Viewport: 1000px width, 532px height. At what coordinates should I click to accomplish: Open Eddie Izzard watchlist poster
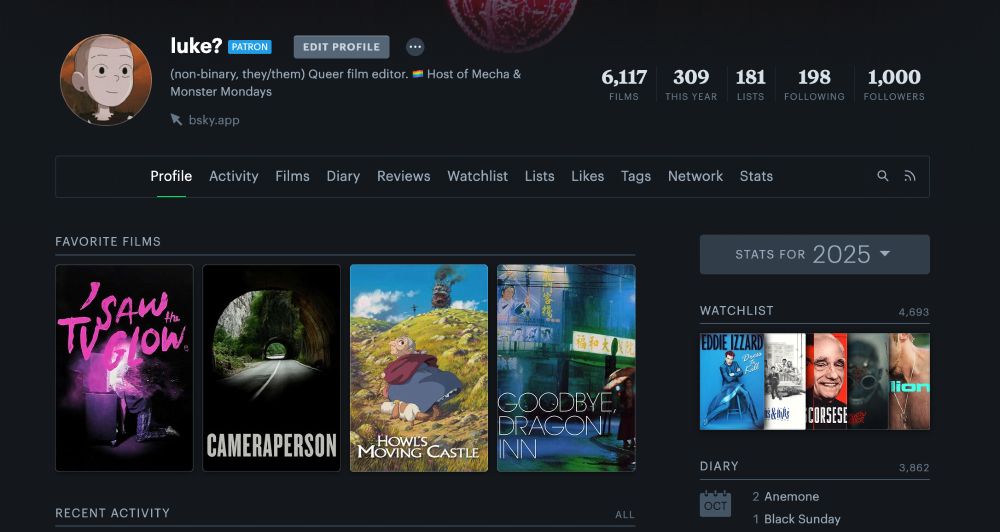[x=732, y=381]
